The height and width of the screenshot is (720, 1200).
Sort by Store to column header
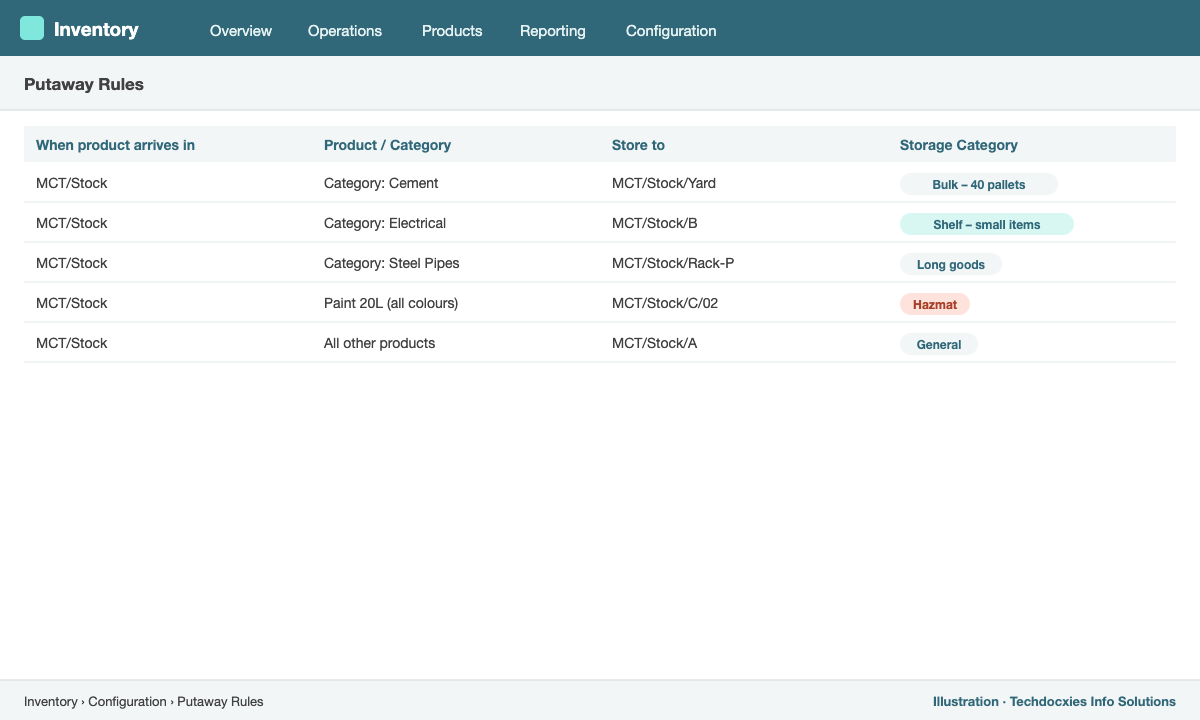[638, 145]
